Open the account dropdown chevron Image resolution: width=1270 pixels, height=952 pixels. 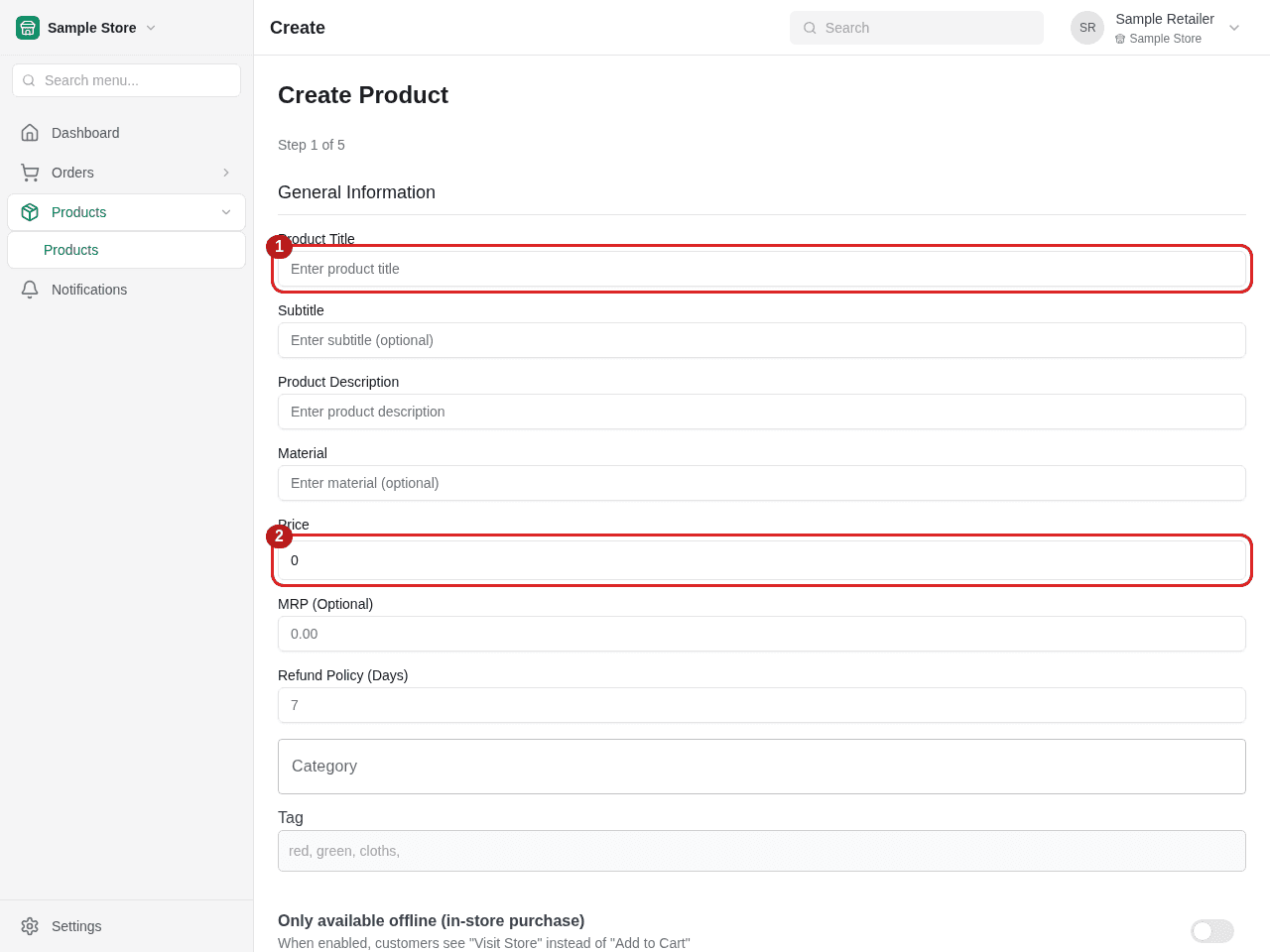(x=1234, y=28)
